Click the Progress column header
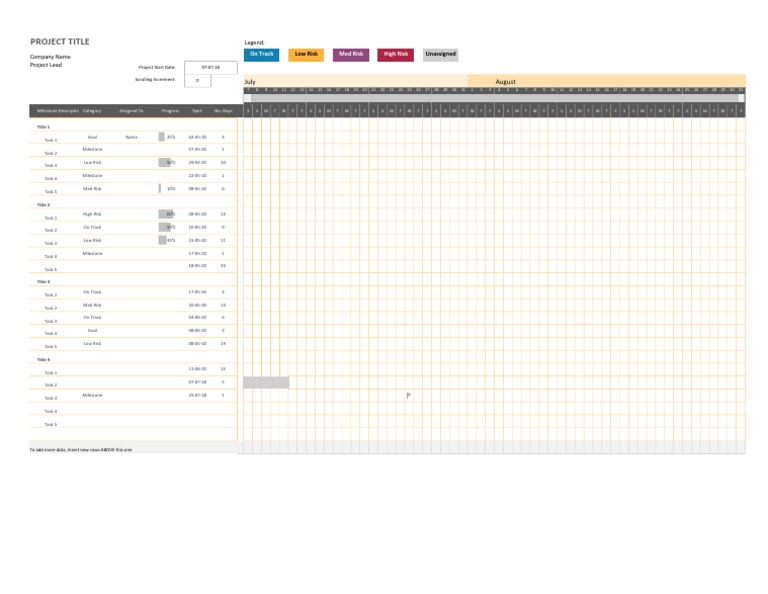768x594 pixels. (x=170, y=111)
